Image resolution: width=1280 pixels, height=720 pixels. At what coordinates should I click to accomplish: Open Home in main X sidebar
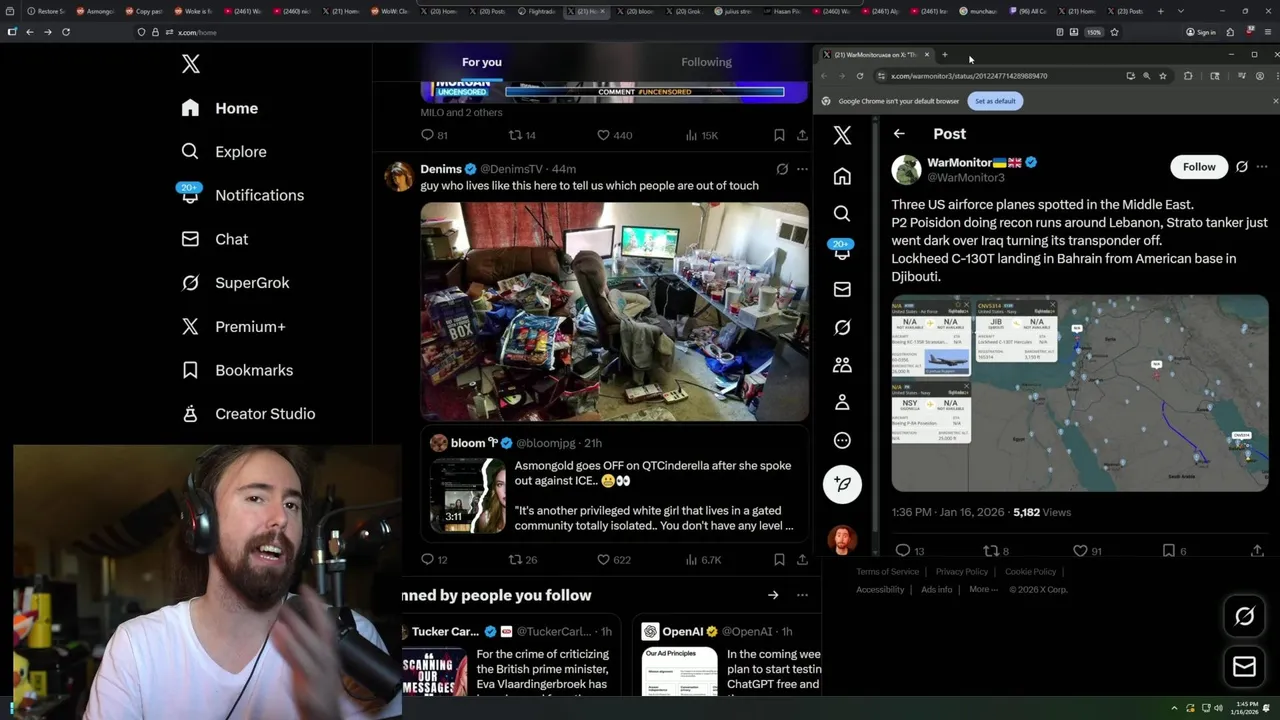pos(219,108)
